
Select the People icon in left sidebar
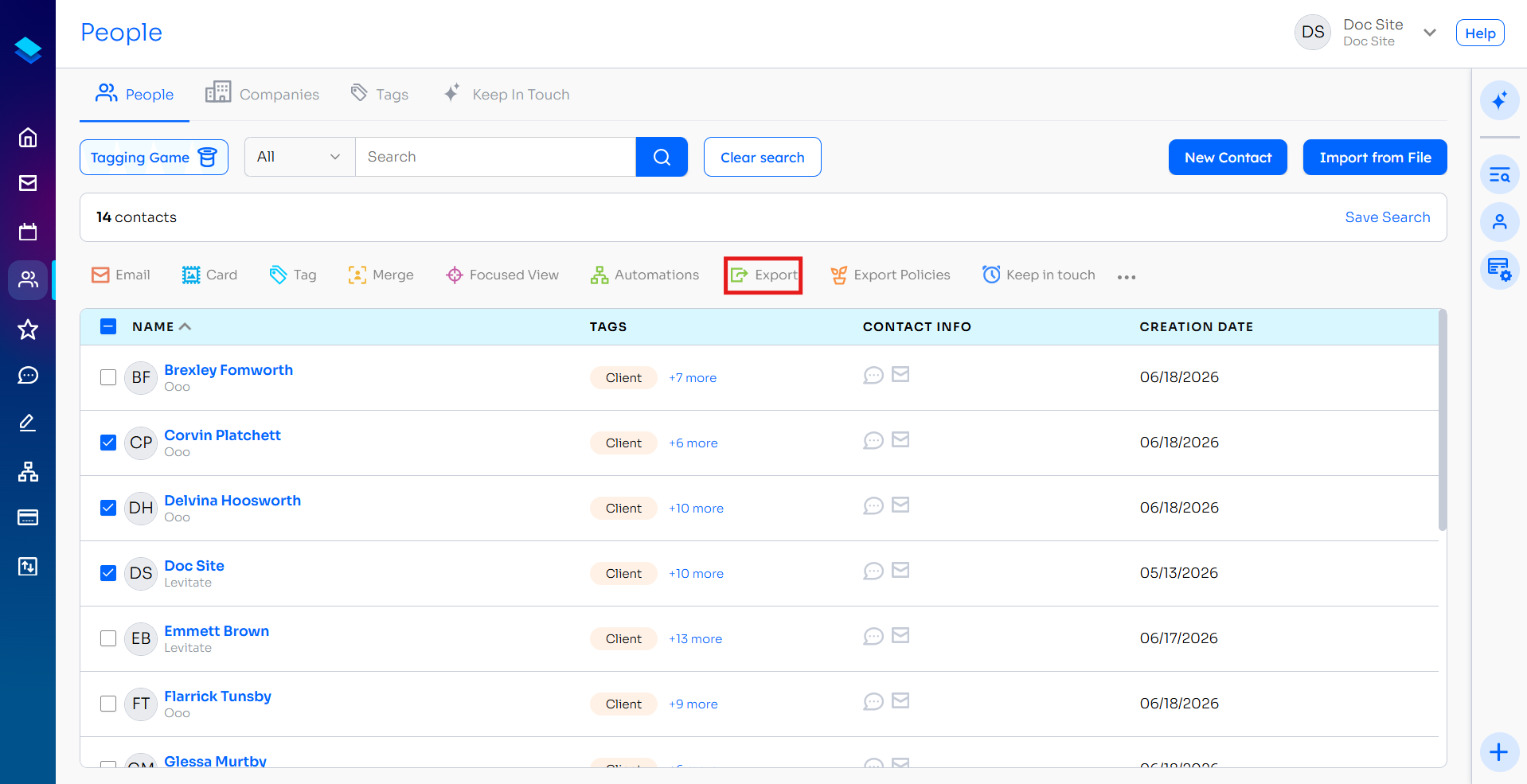pyautogui.click(x=28, y=279)
